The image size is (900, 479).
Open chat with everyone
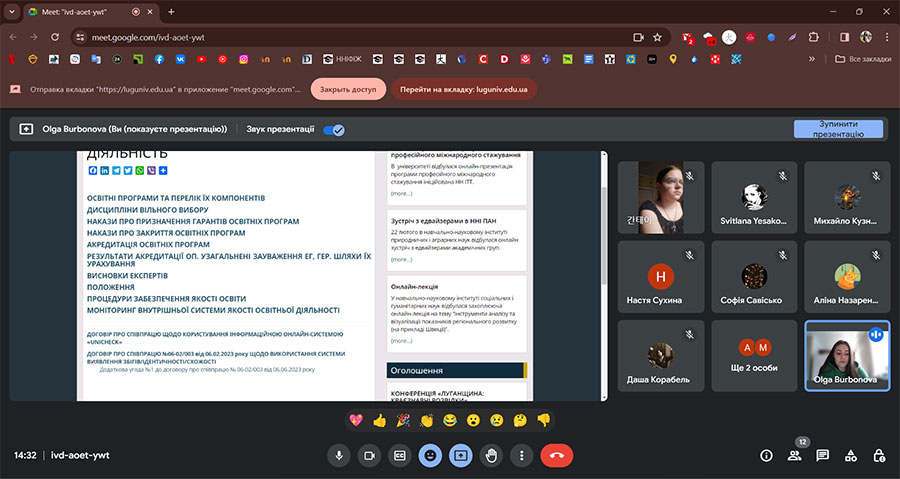point(823,455)
